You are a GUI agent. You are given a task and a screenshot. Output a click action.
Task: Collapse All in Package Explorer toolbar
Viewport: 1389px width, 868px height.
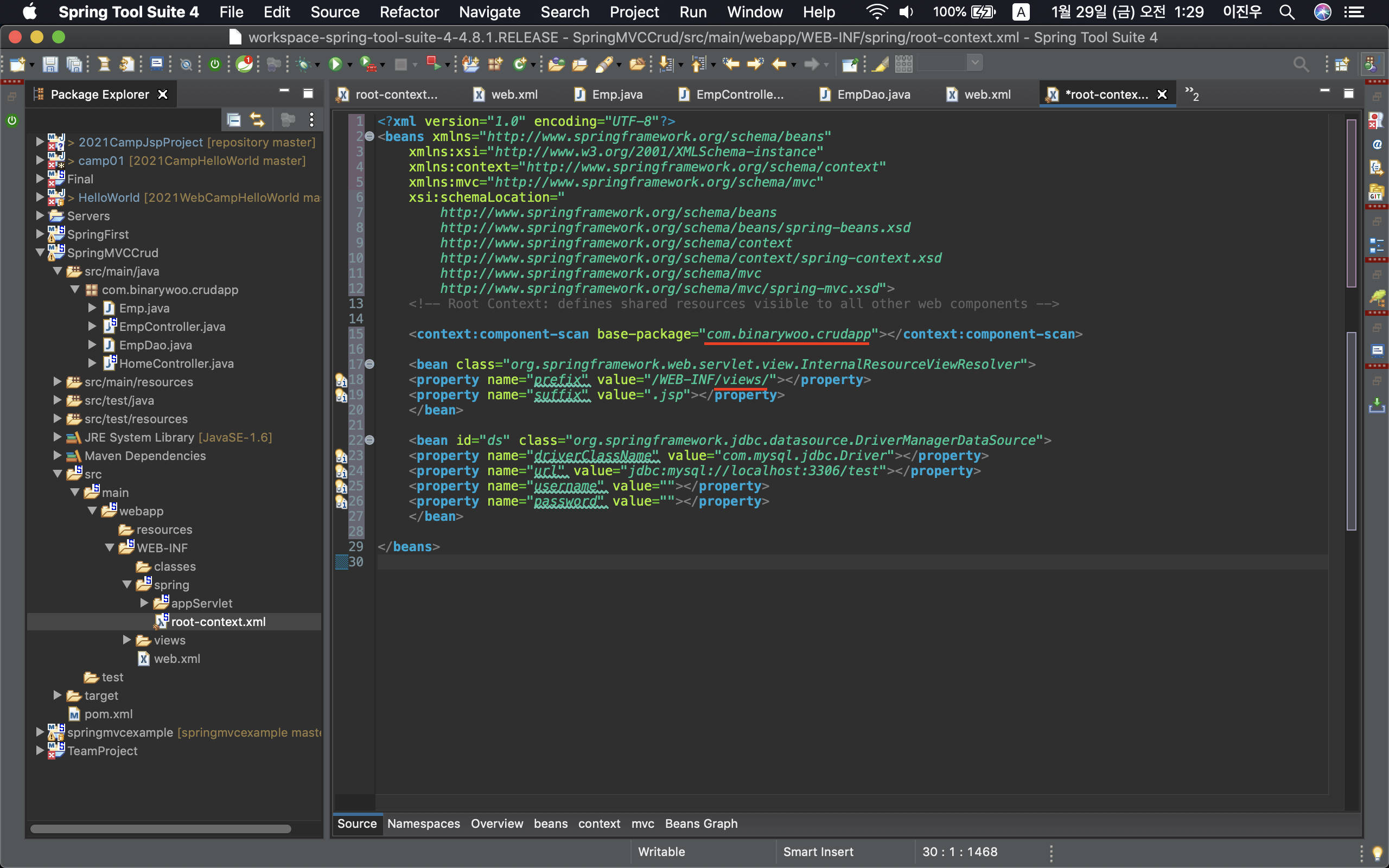tap(234, 119)
